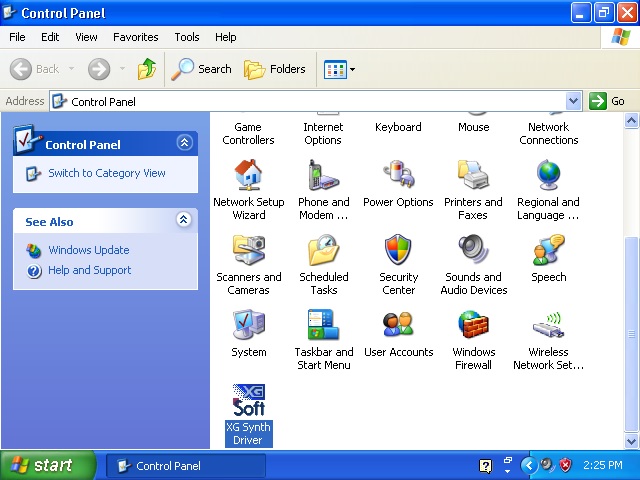Open the XG Synth Driver applet
The height and width of the screenshot is (480, 640).
248,401
